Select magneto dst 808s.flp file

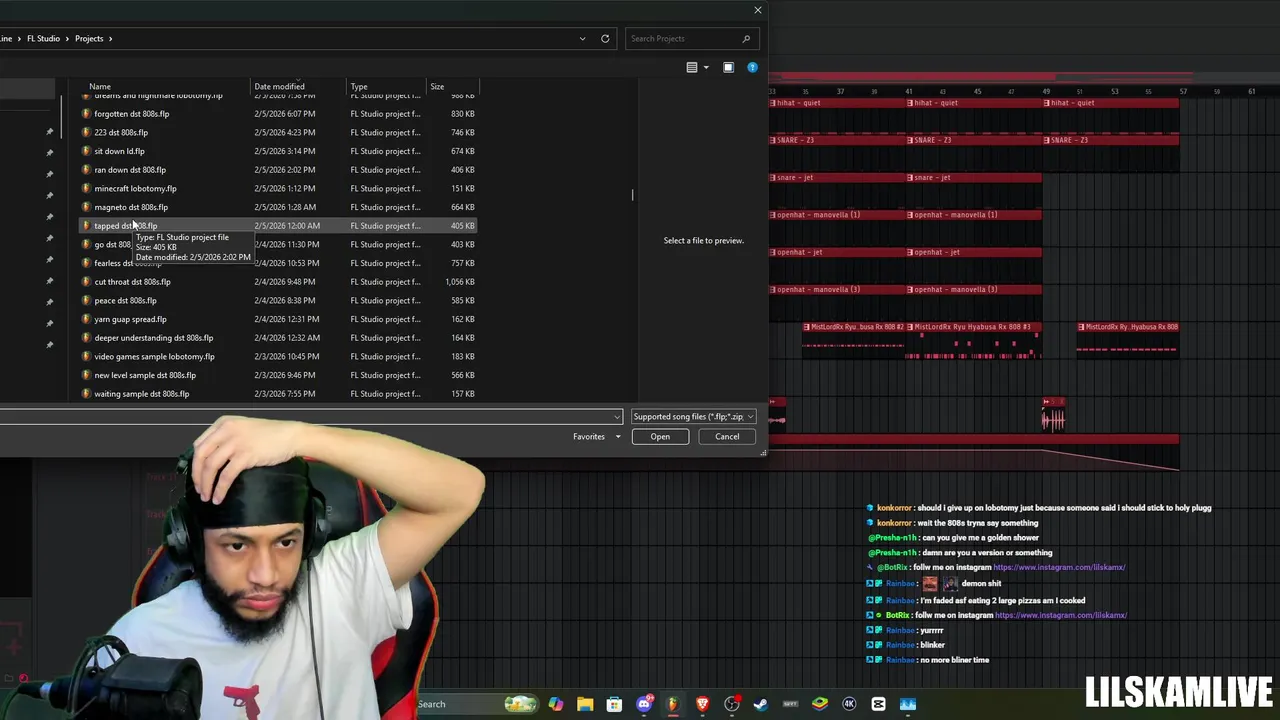pyautogui.click(x=277, y=207)
